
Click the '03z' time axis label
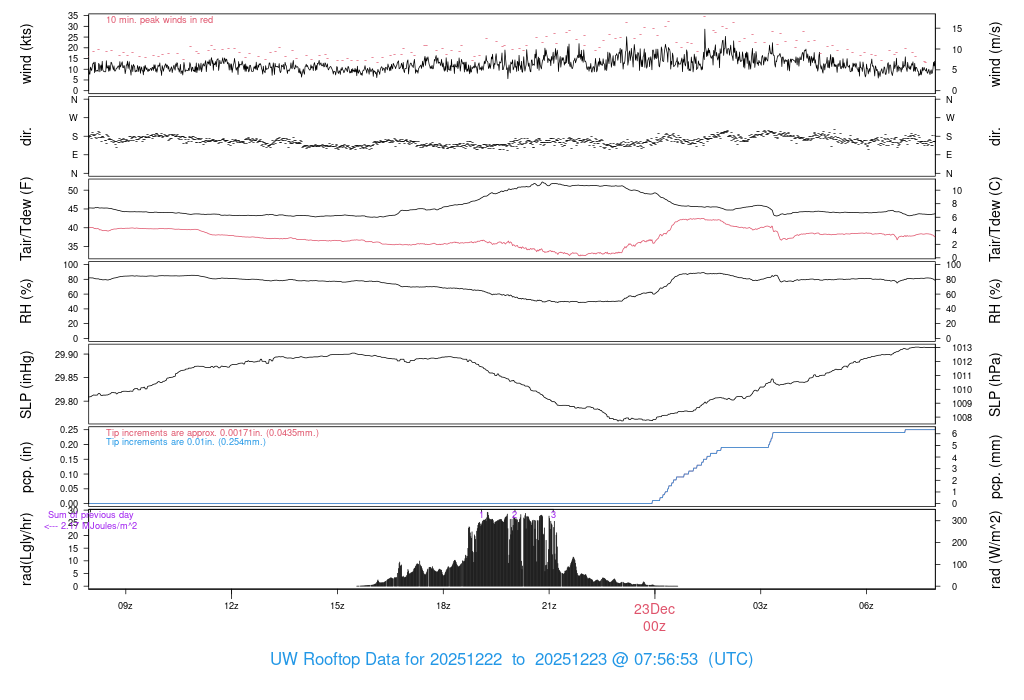tap(760, 606)
